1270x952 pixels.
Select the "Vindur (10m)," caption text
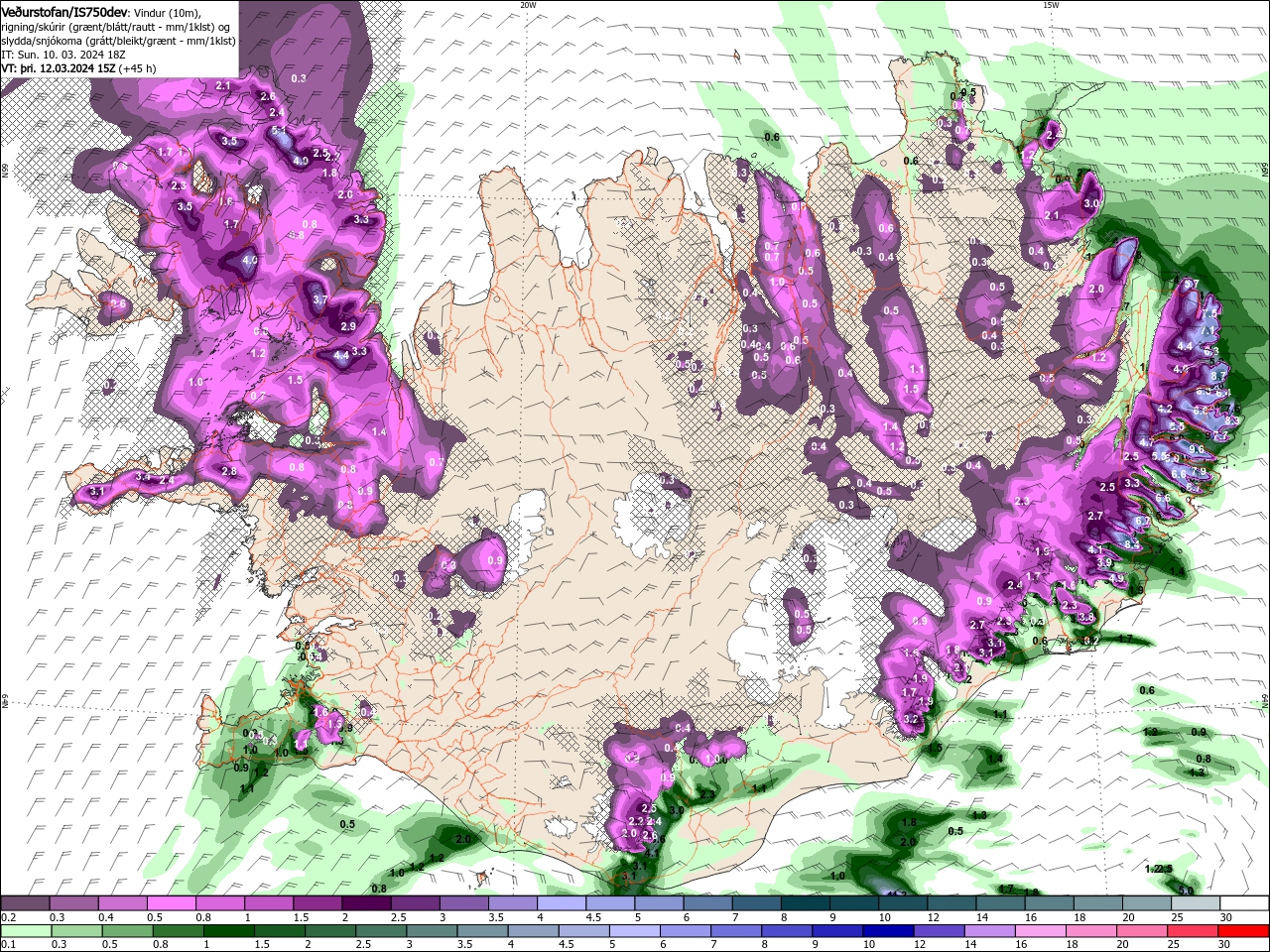167,11
